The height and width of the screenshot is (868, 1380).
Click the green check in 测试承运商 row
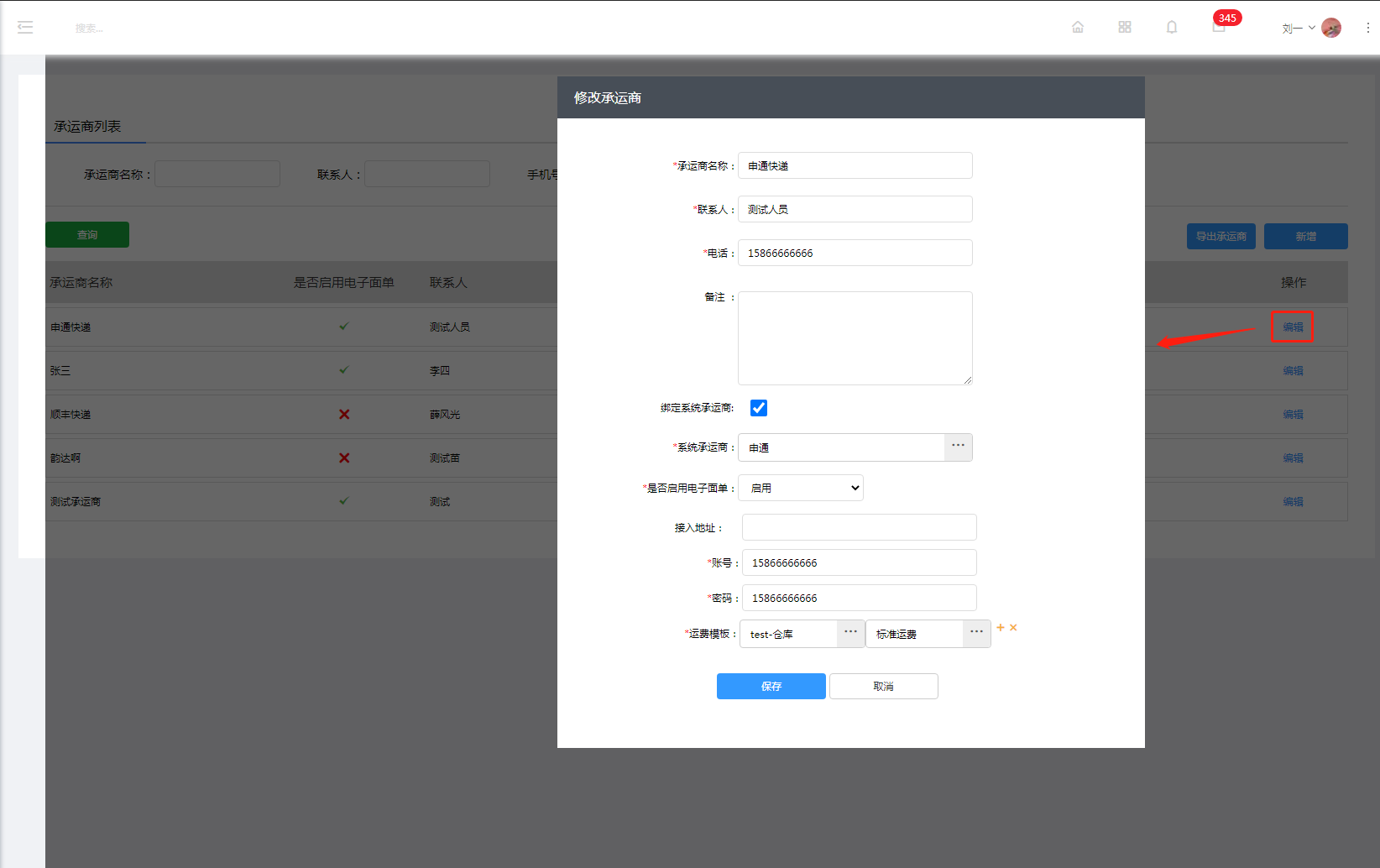click(x=344, y=501)
